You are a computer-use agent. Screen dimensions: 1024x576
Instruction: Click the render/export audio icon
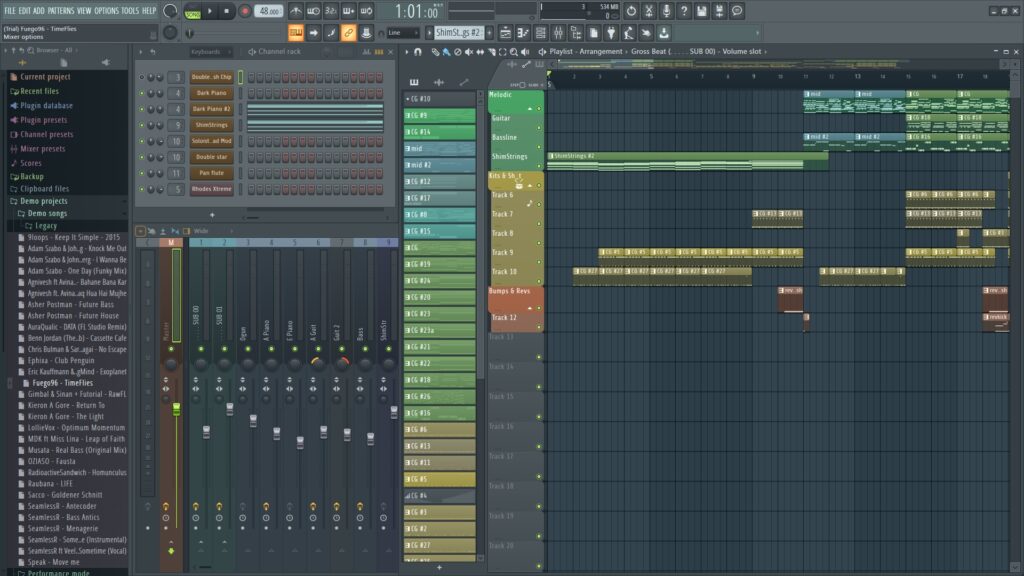719,11
